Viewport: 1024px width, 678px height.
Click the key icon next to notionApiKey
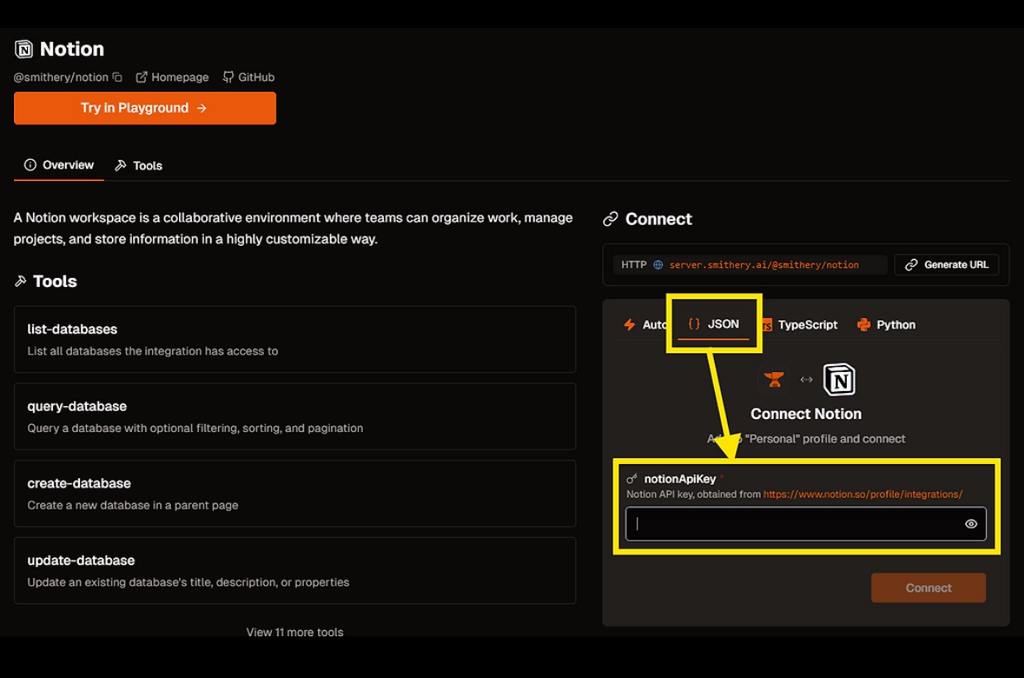(x=632, y=479)
